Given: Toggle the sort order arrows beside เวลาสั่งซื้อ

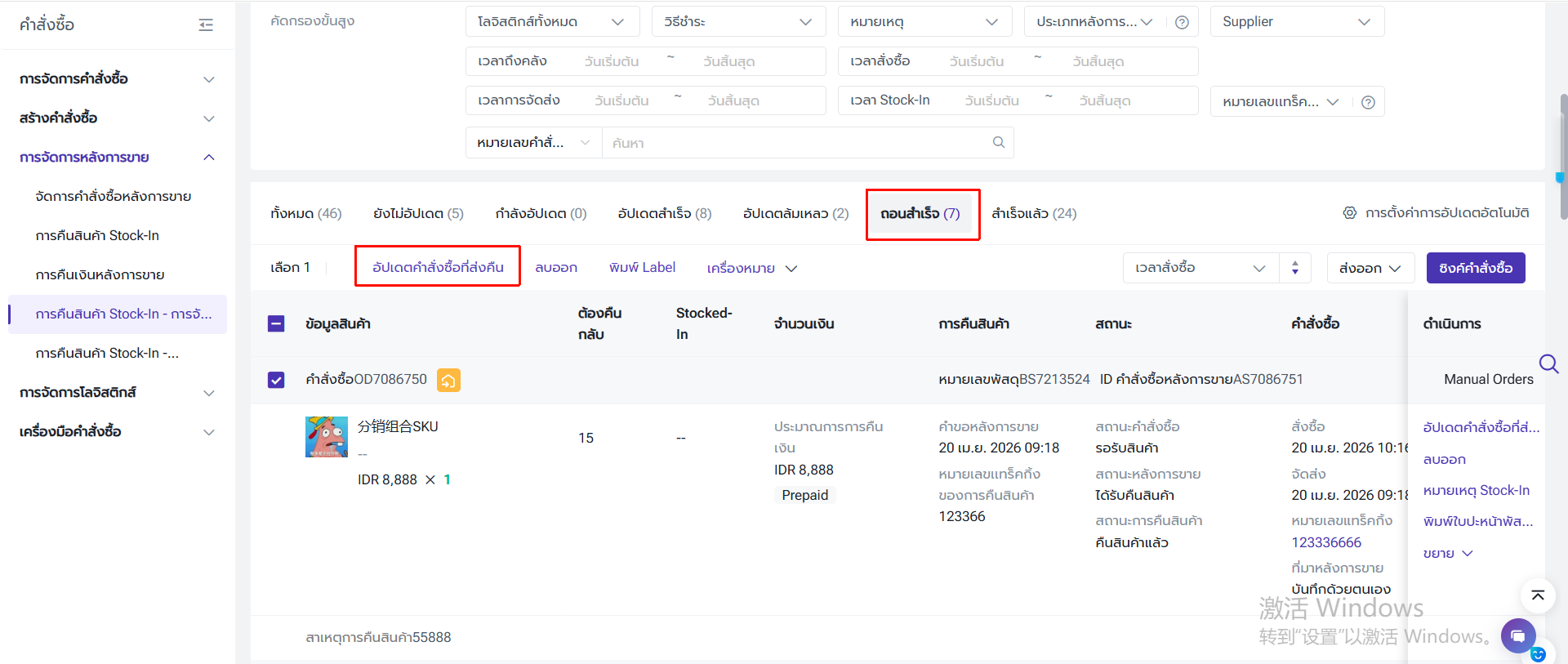Looking at the screenshot, I should click(1294, 268).
